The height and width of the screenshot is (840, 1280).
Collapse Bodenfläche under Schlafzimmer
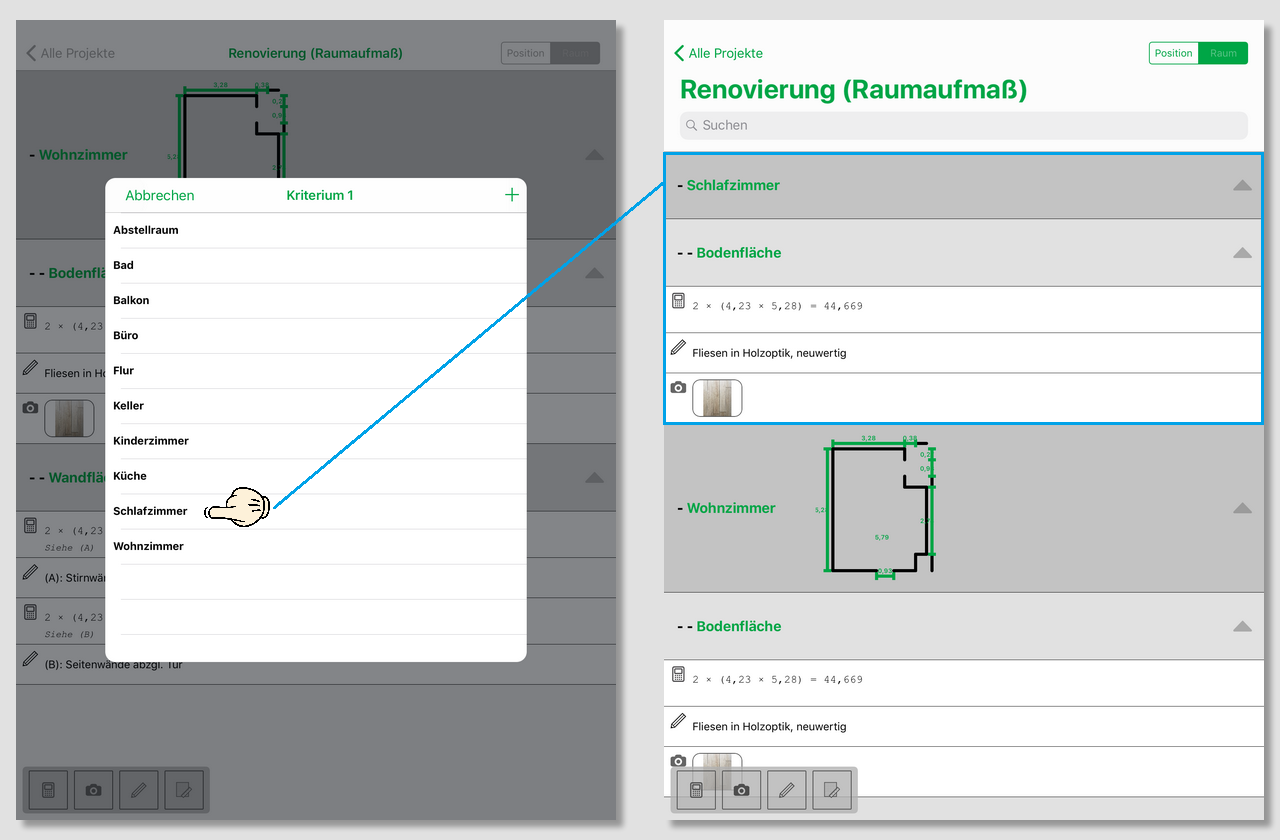pos(1242,253)
